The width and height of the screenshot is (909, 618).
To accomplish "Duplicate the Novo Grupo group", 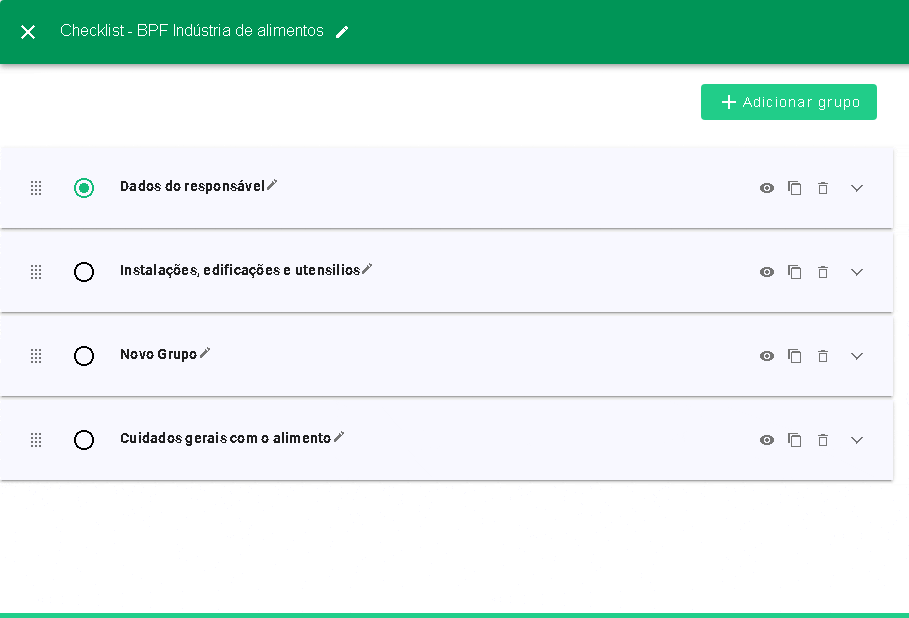I will click(795, 356).
